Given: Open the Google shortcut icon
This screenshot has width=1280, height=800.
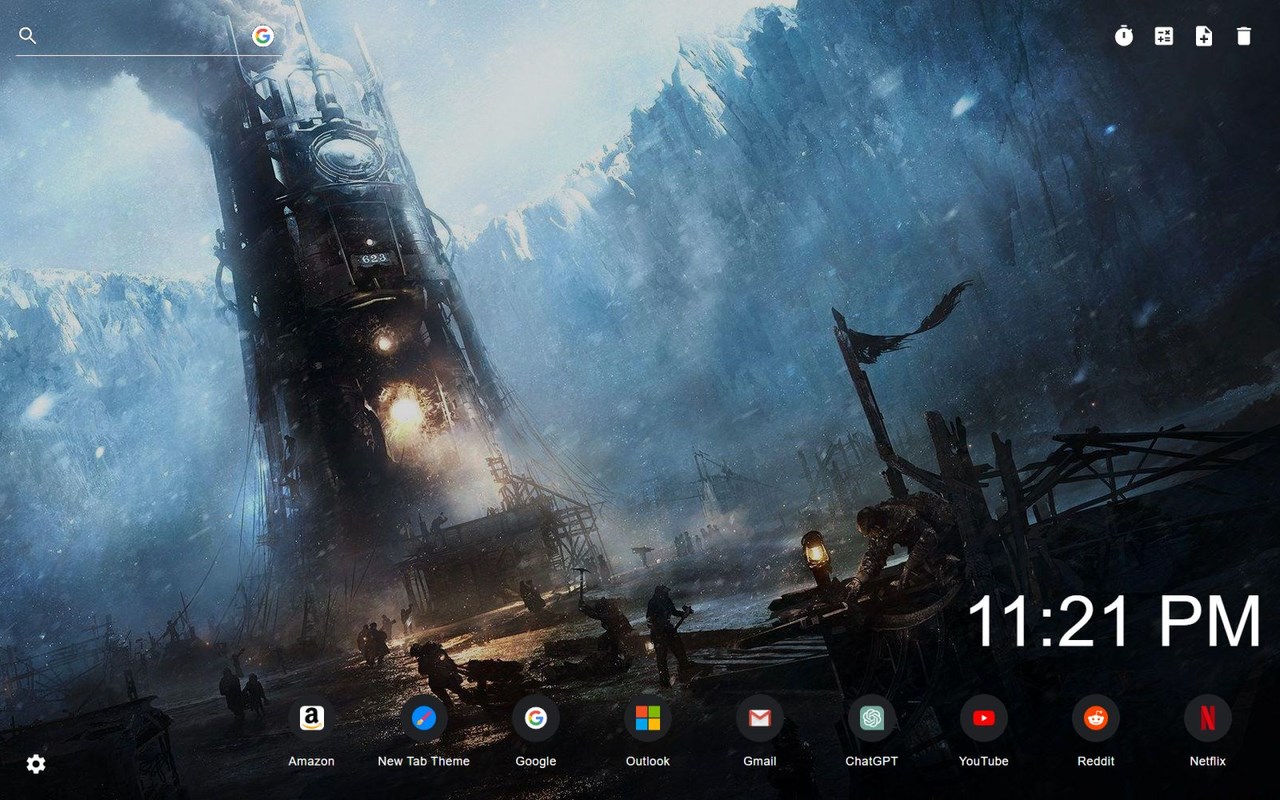Looking at the screenshot, I should 536,718.
